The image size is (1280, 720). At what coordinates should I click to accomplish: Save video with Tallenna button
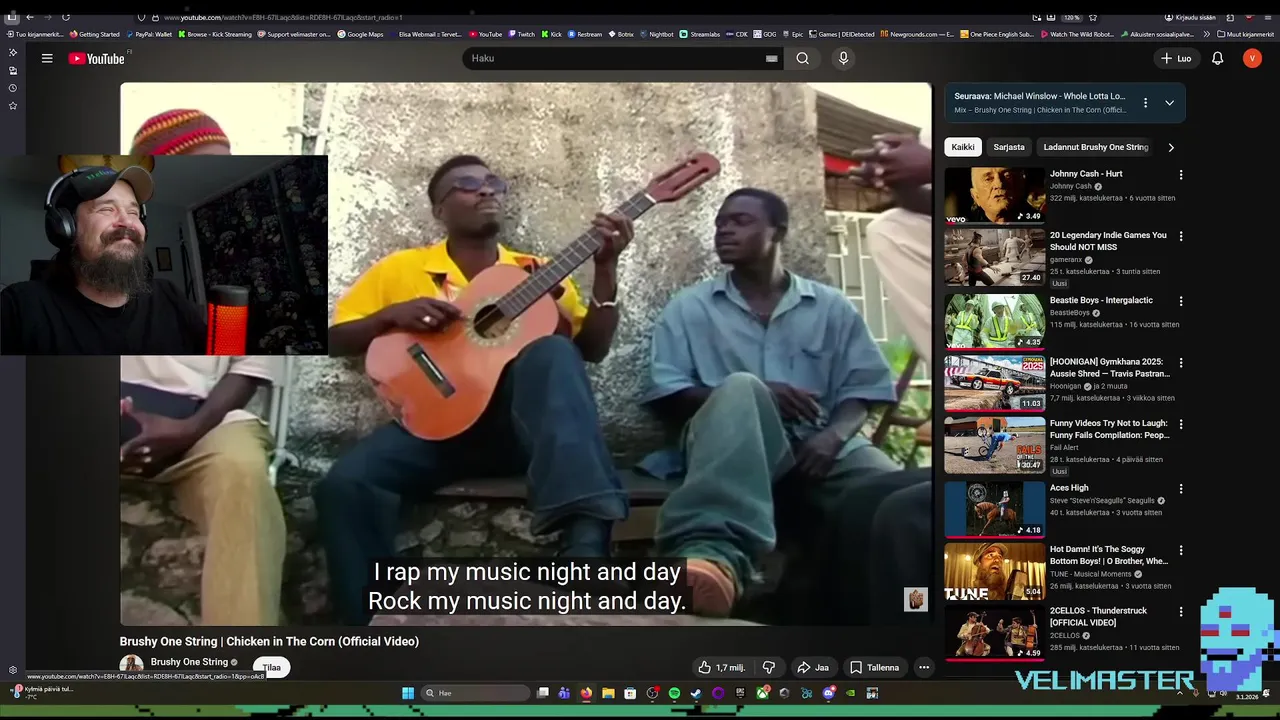coord(874,667)
